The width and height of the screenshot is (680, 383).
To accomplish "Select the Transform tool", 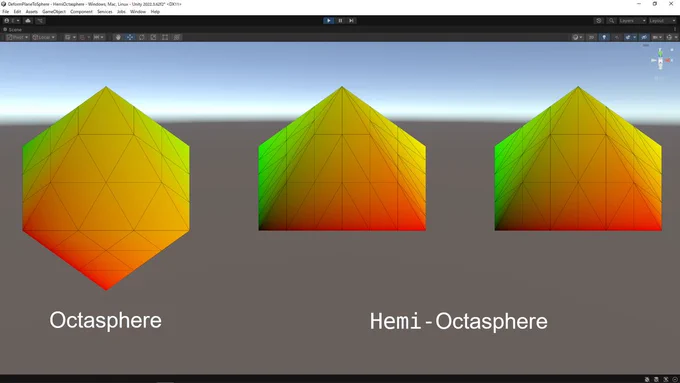I will point(177,37).
